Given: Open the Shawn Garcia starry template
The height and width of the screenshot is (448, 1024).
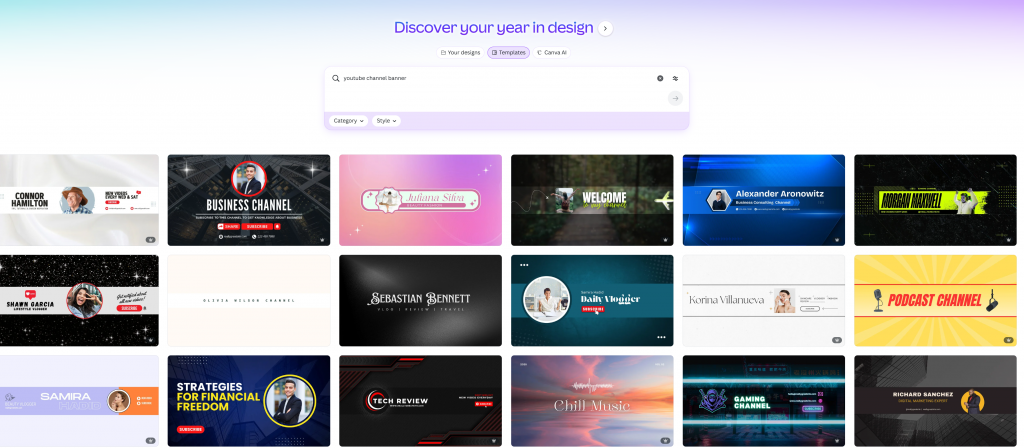Looking at the screenshot, I should click(x=79, y=300).
